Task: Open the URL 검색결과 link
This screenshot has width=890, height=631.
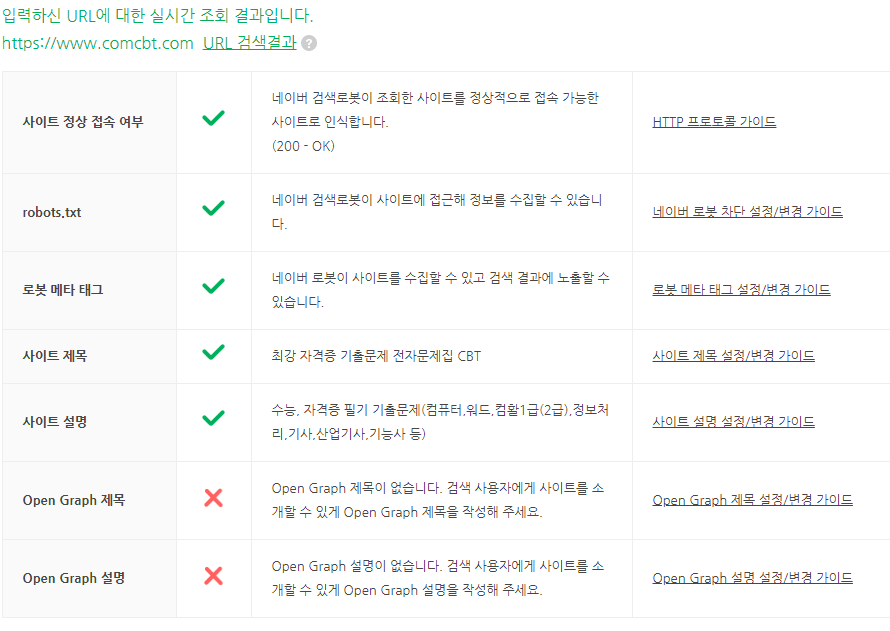Action: point(250,43)
